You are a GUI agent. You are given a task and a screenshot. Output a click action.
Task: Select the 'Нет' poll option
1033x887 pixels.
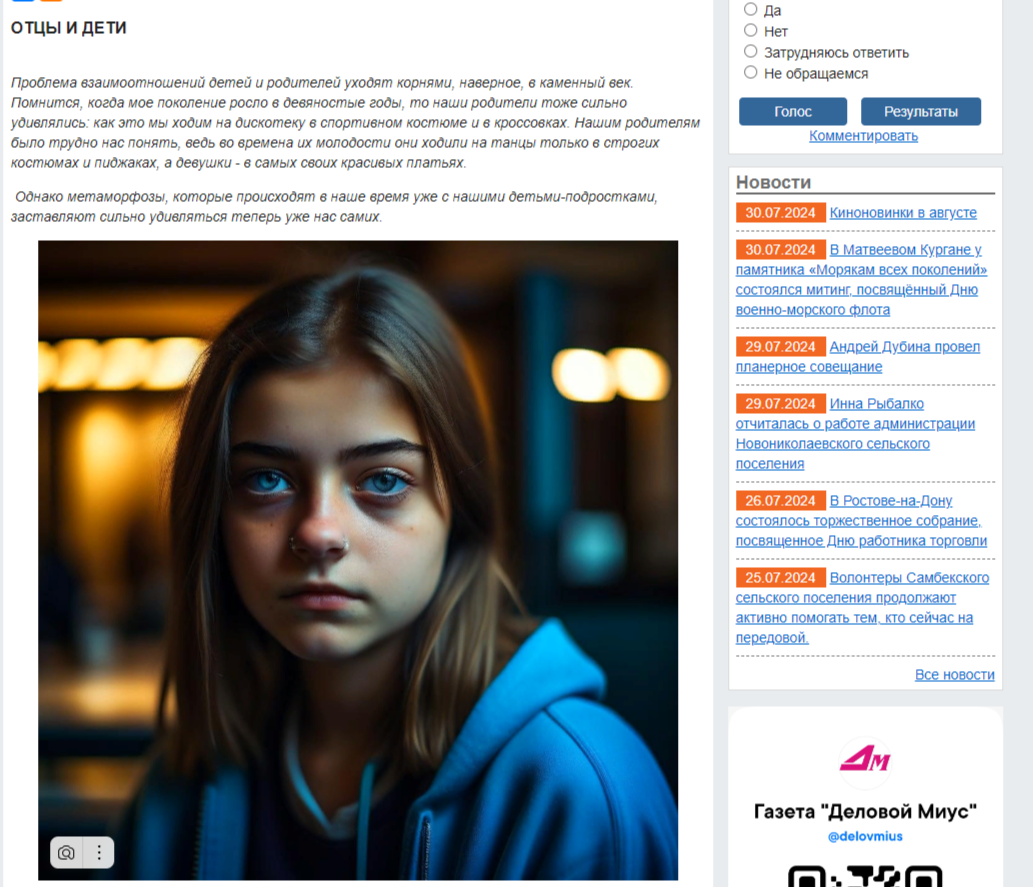(750, 30)
